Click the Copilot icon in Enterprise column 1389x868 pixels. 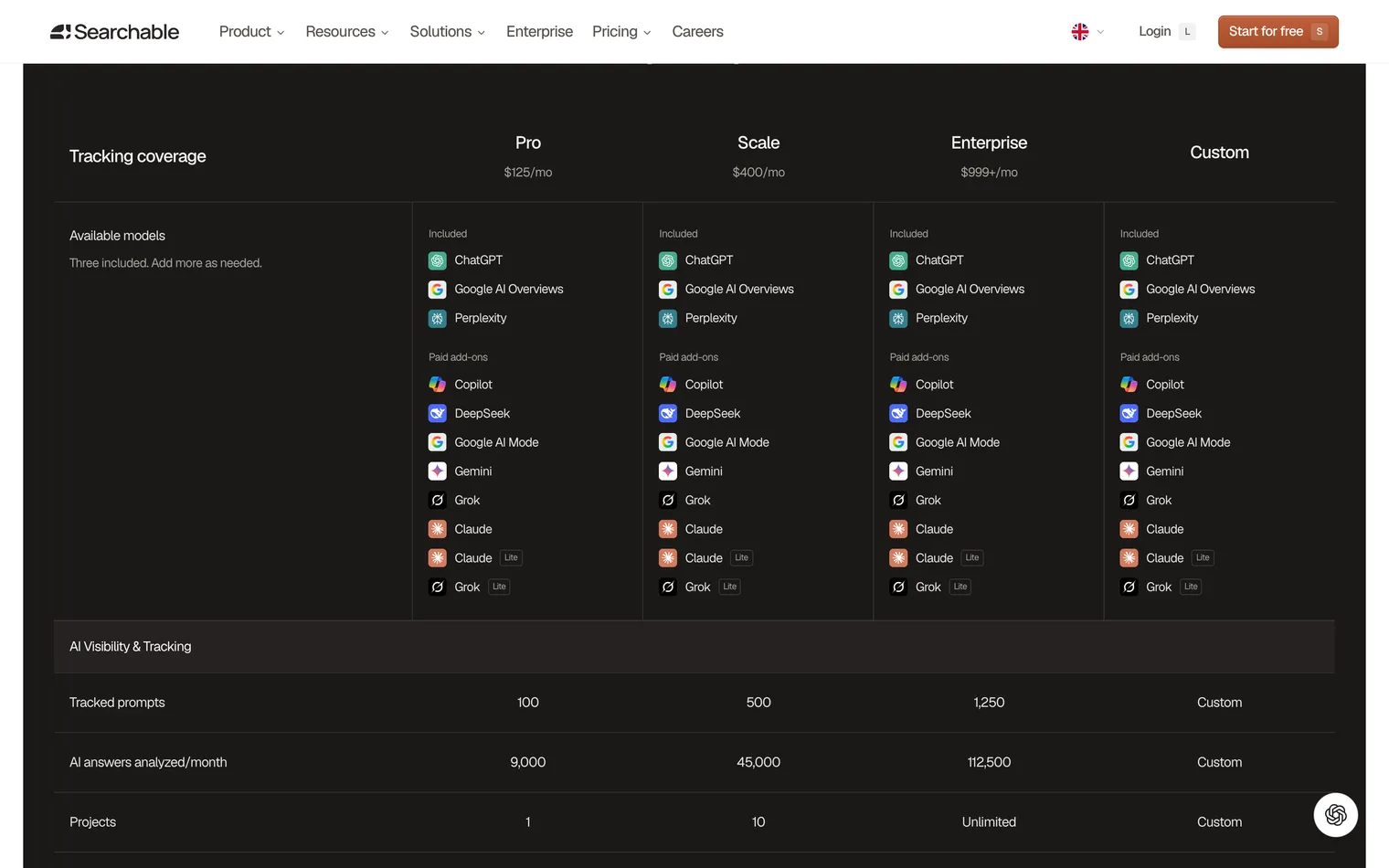[x=898, y=385]
